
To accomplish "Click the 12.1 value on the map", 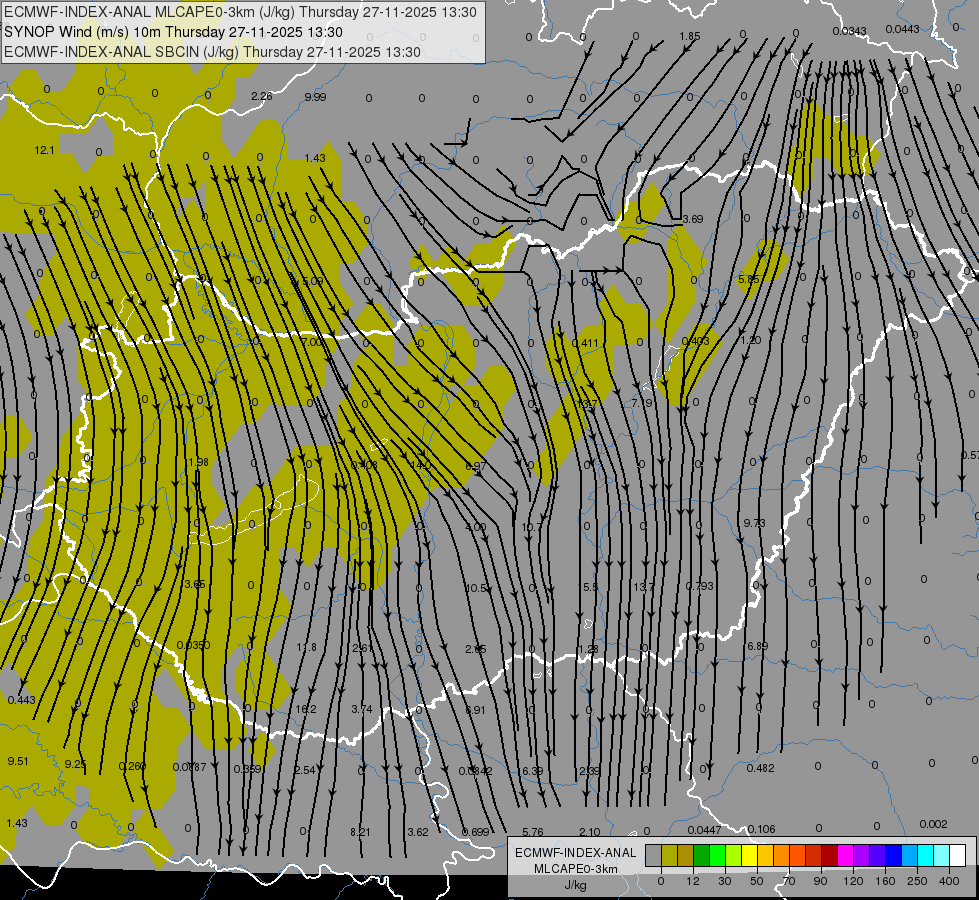I will (x=44, y=150).
